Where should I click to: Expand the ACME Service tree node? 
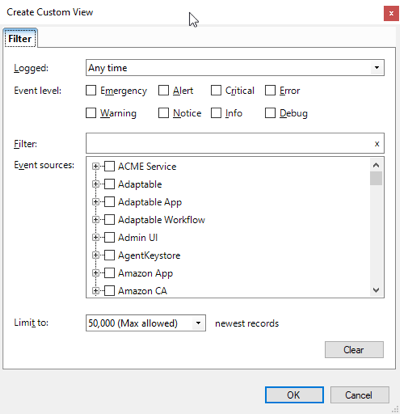coord(96,166)
